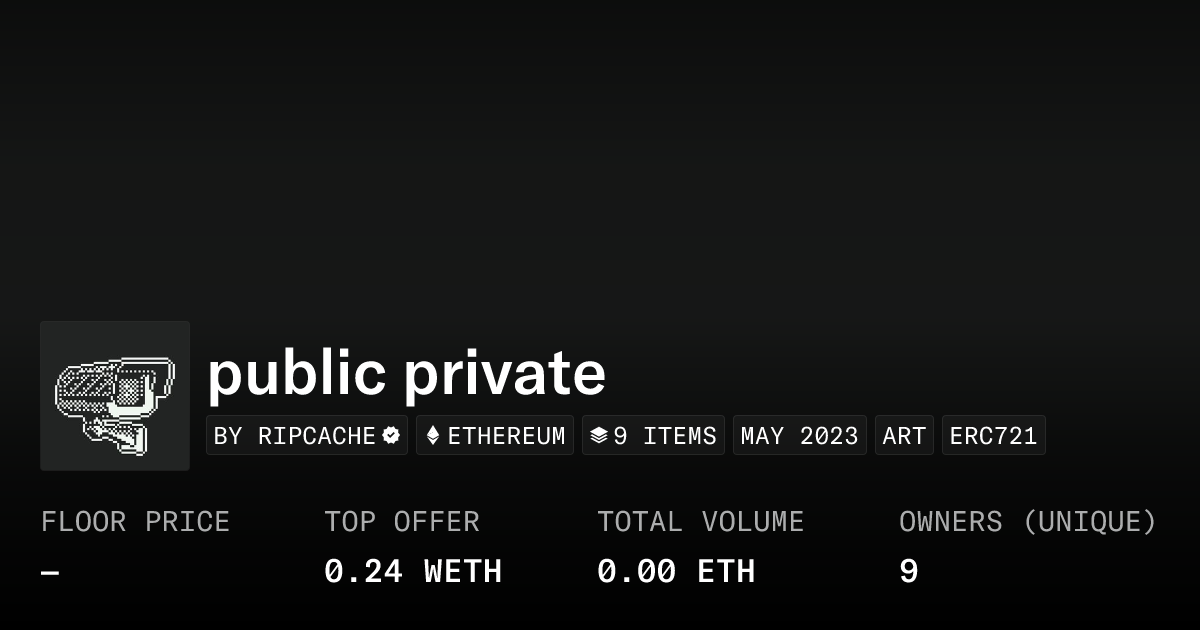Click the TOTAL VOLUME stat label
This screenshot has width=1200, height=630.
point(700,521)
